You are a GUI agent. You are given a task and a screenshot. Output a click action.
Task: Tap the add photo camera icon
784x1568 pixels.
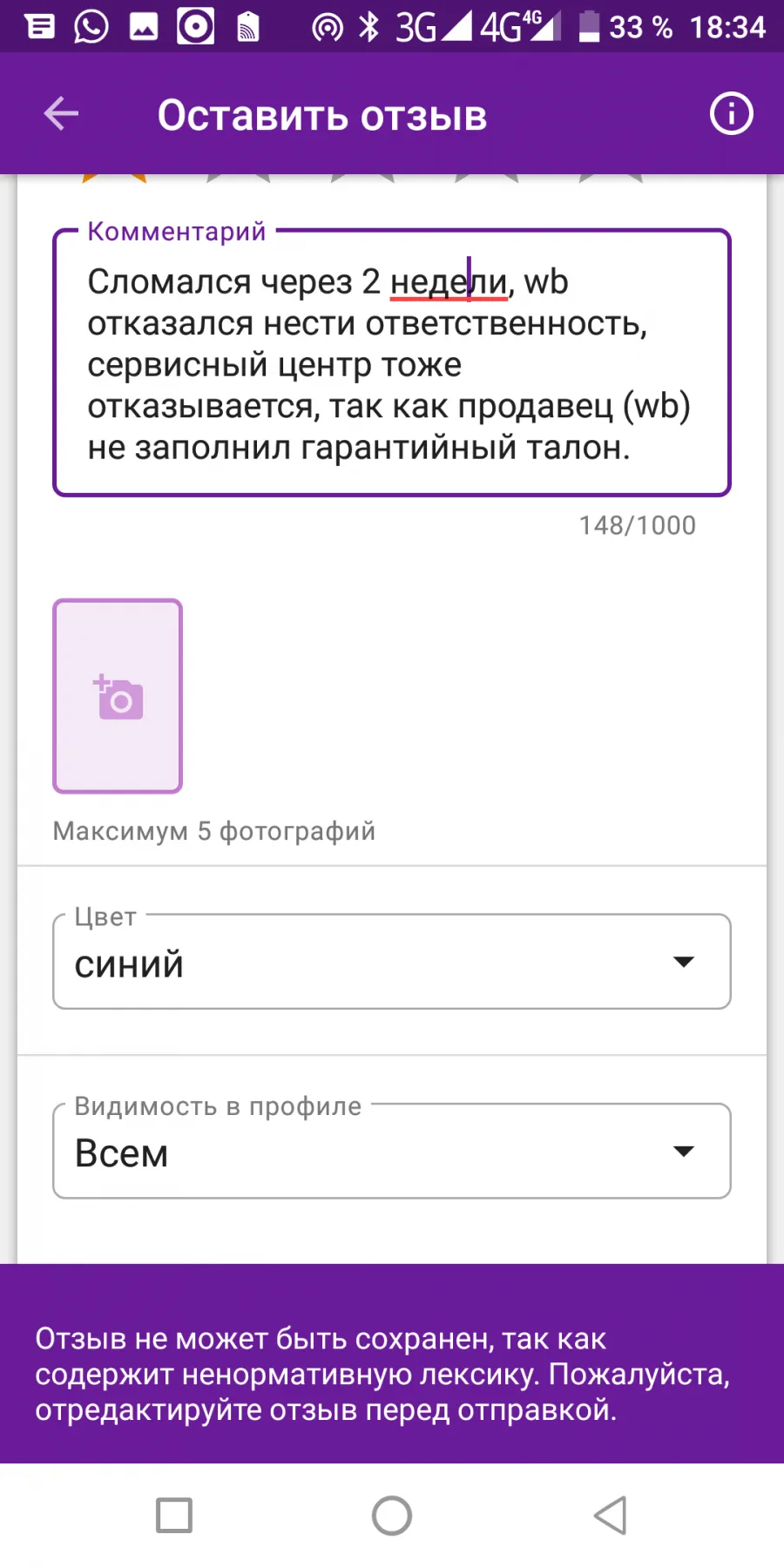click(x=118, y=696)
